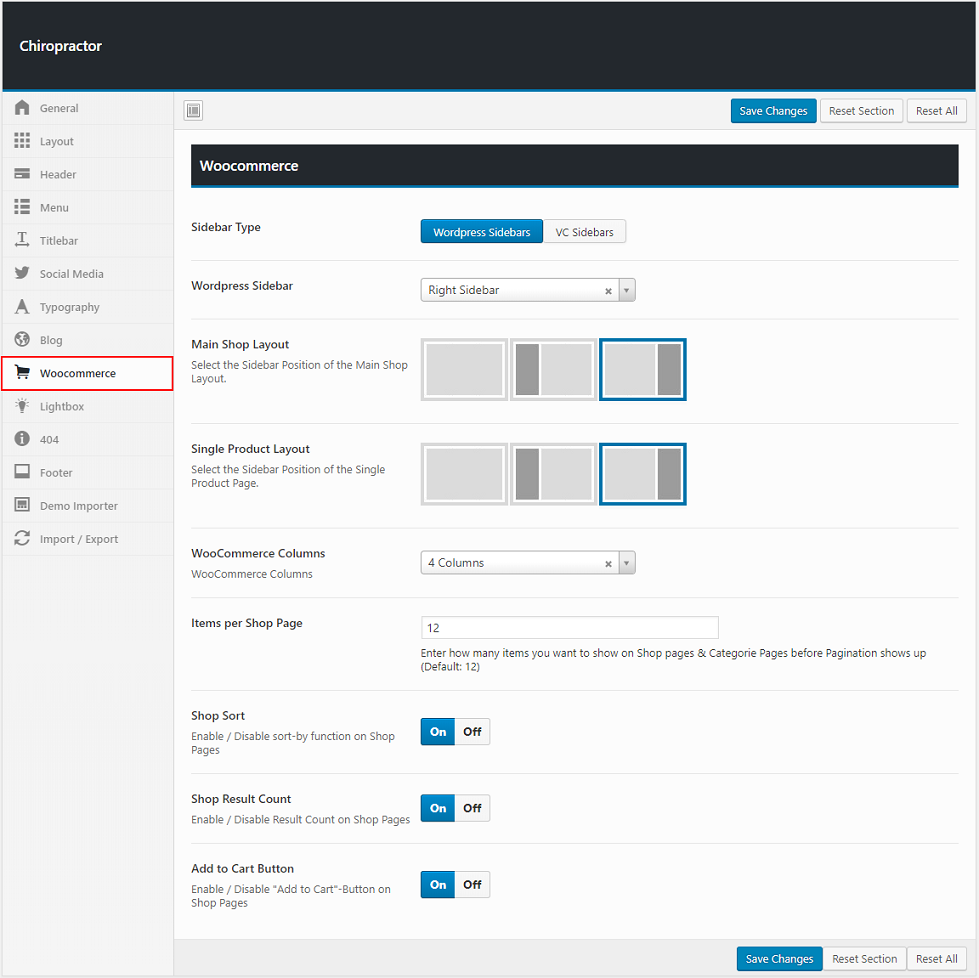Screen dimensions: 979x978
Task: Disable the Add to Cart Button option
Action: 472,885
